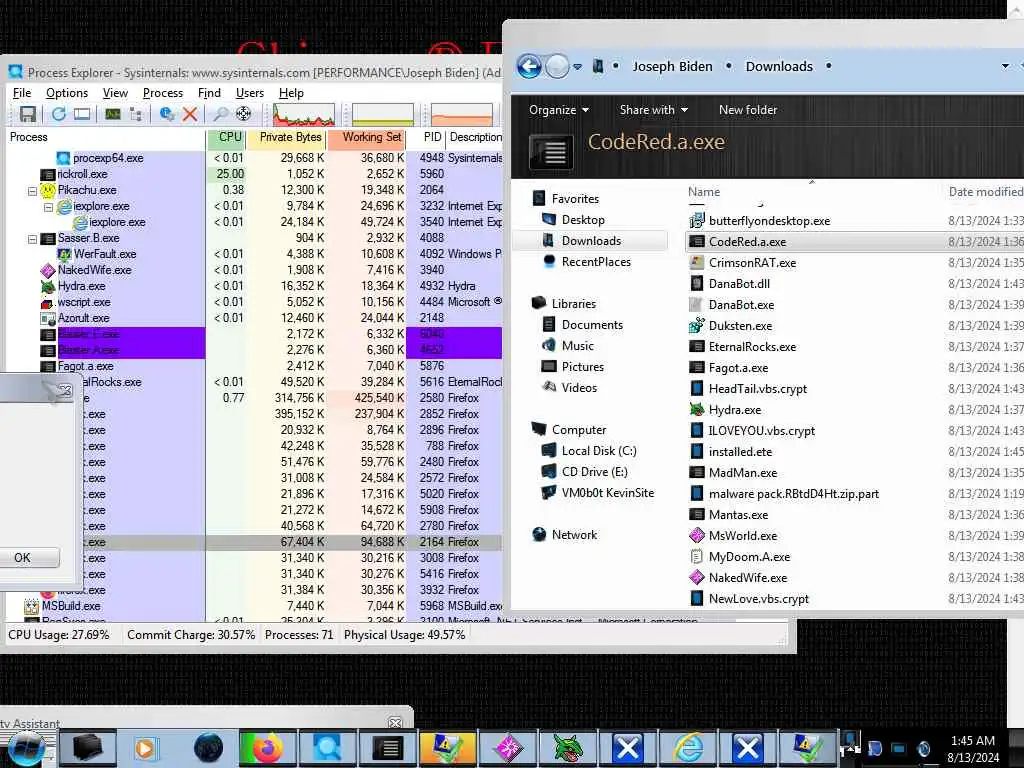Sort by the Working Set column header
1024x768 pixels.
tap(367, 137)
